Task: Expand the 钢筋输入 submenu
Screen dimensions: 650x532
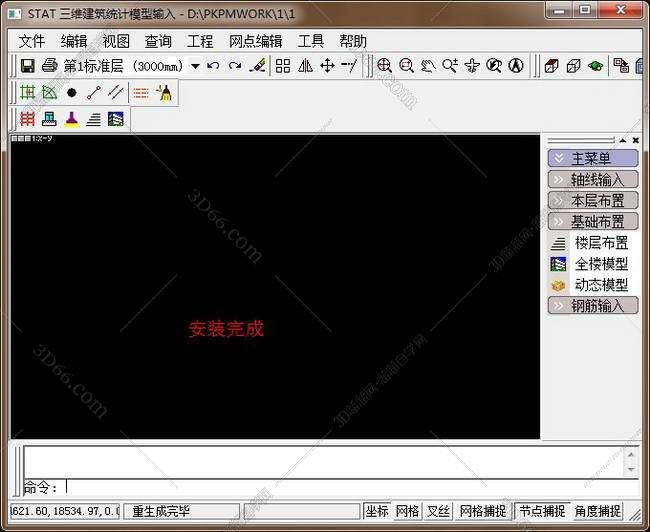Action: tap(593, 306)
